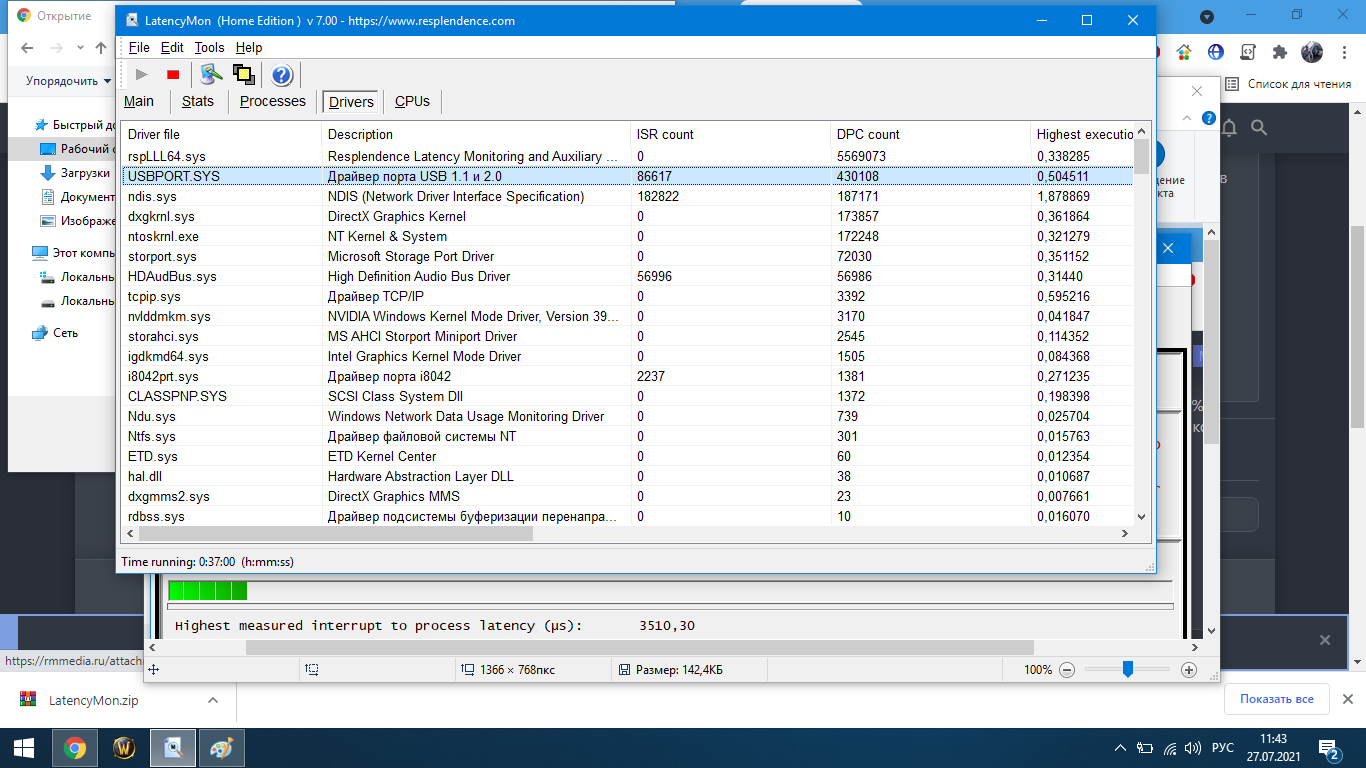The height and width of the screenshot is (768, 1366).
Task: Open World of Warcraft taskbar icon
Action: pos(124,748)
